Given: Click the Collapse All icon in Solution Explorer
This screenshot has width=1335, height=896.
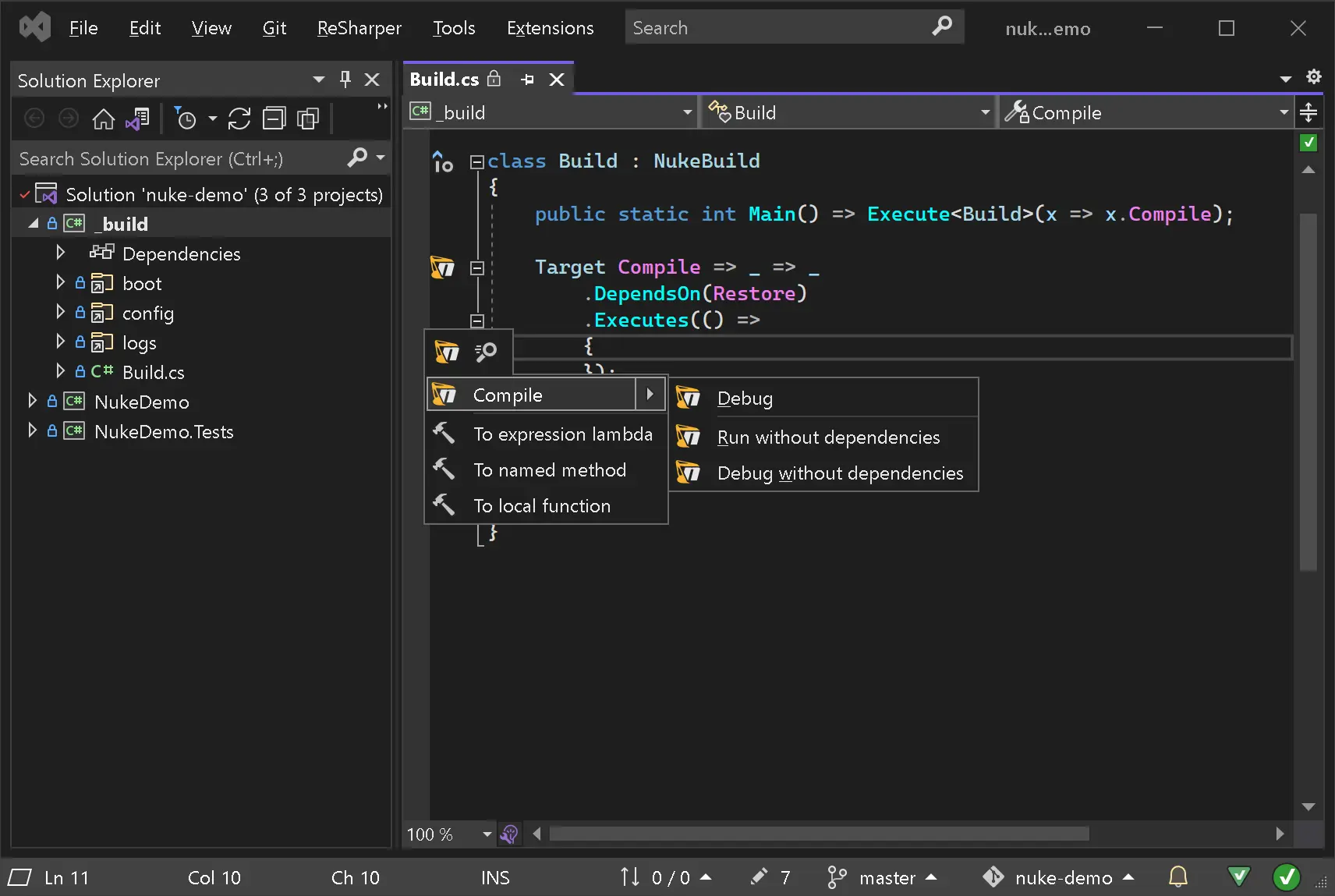Looking at the screenshot, I should pos(274,119).
